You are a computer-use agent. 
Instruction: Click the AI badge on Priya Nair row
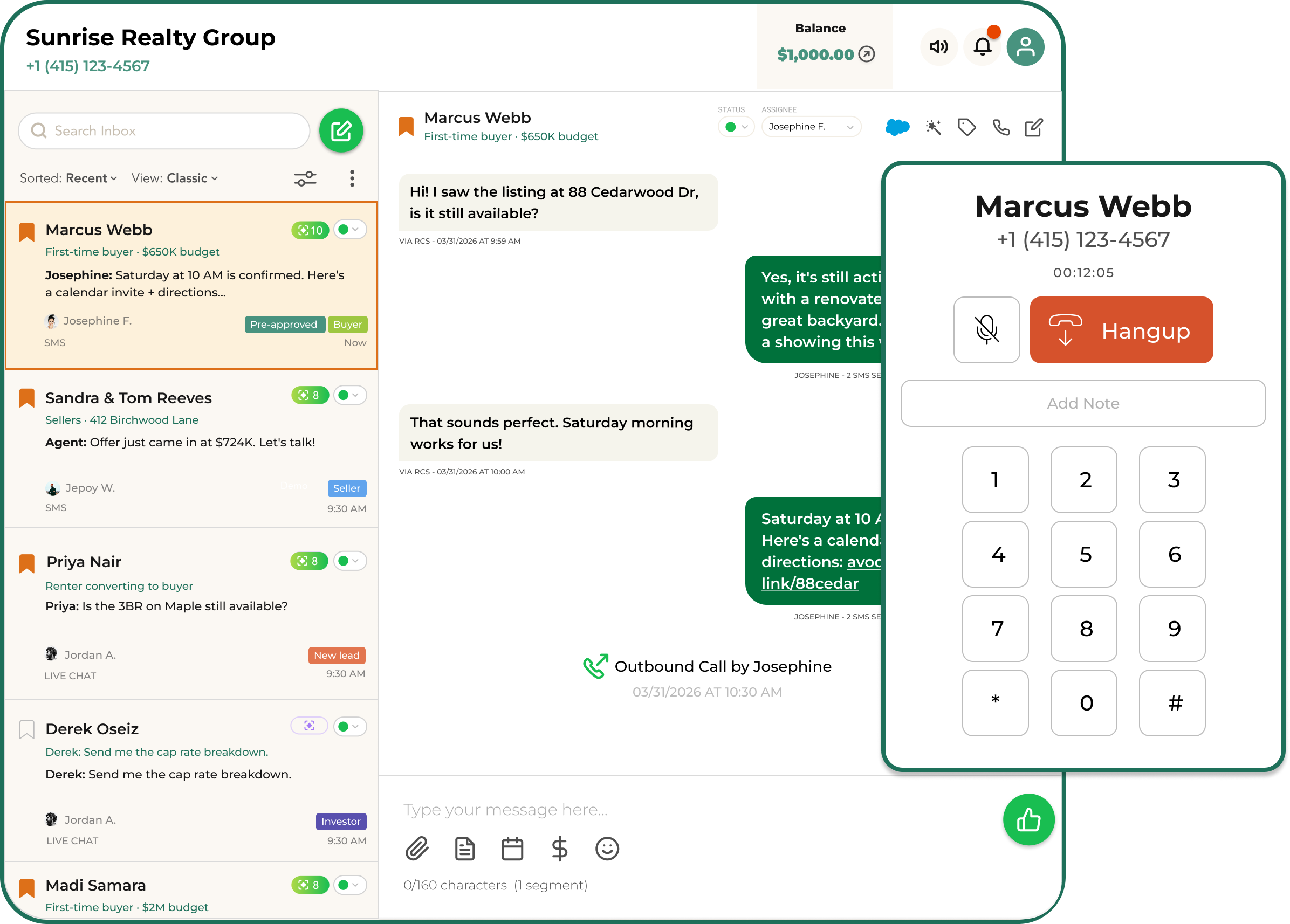(309, 561)
